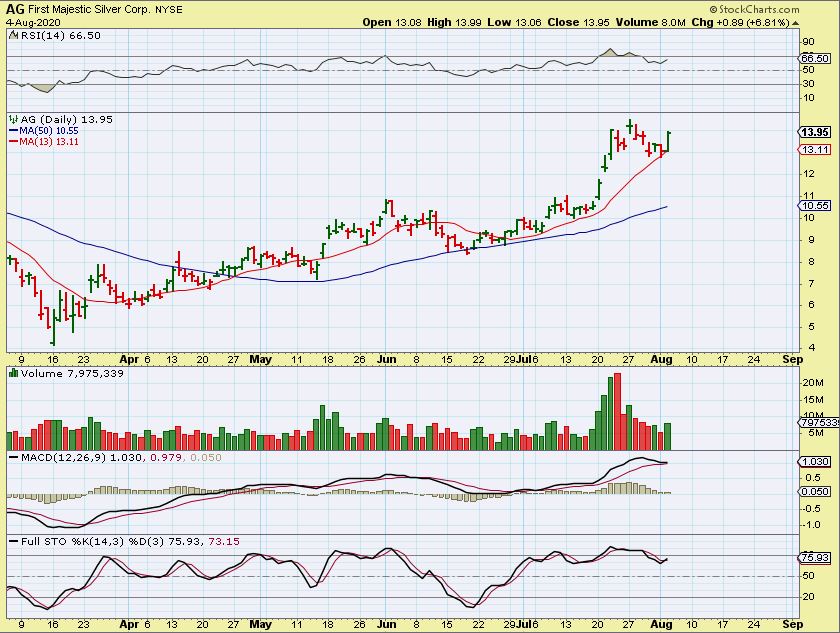
Task: Click the OHLC bar icon beside AG (Daily)
Action: pyautogui.click(x=14, y=119)
